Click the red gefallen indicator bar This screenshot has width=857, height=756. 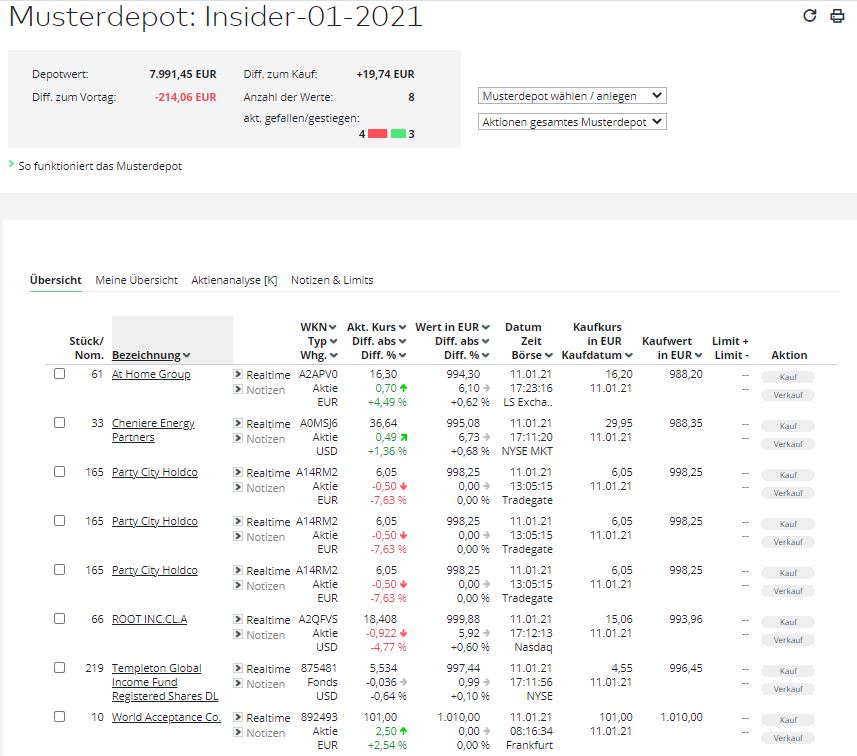click(377, 133)
